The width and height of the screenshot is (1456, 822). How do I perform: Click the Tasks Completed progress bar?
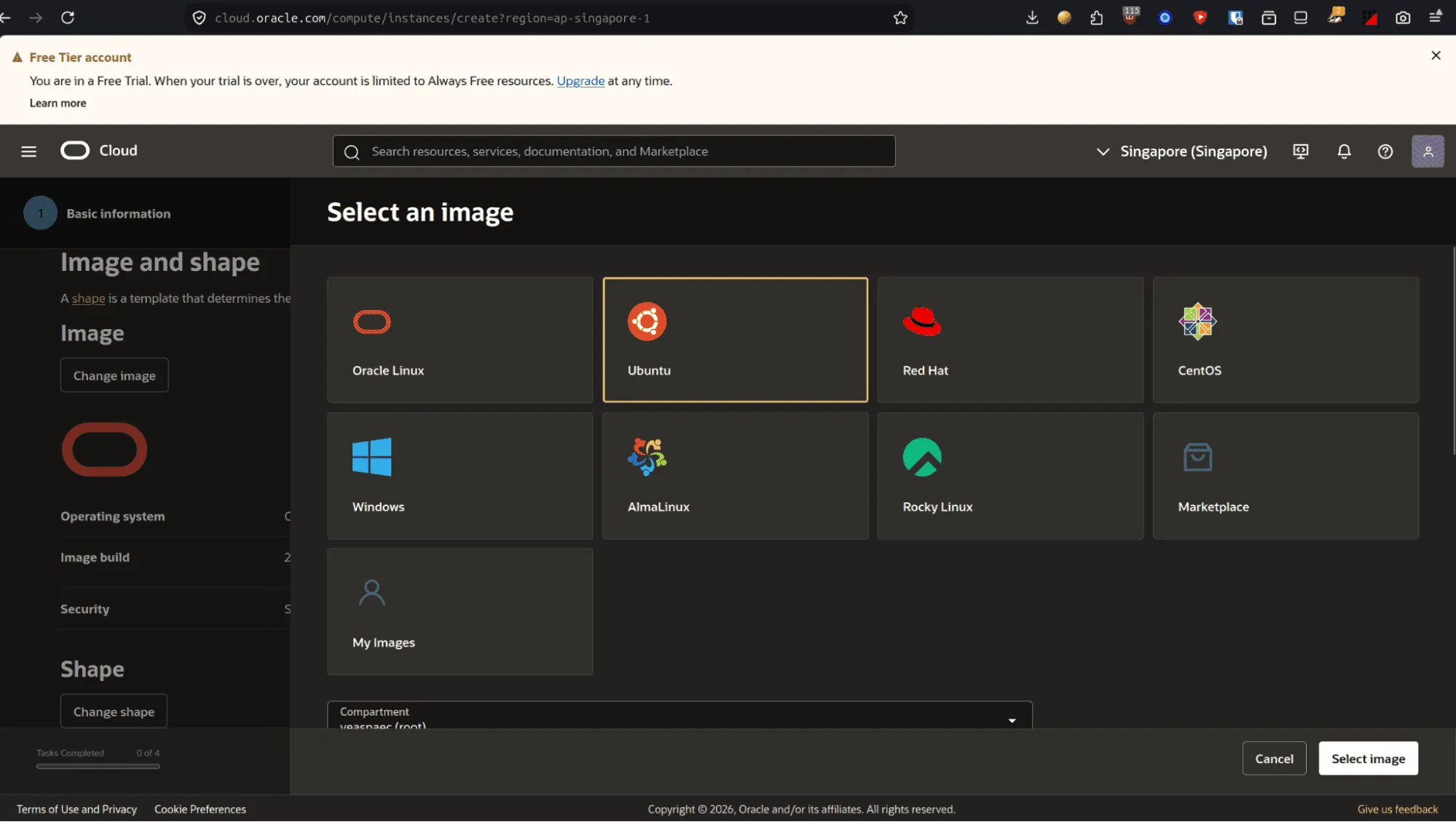98,766
